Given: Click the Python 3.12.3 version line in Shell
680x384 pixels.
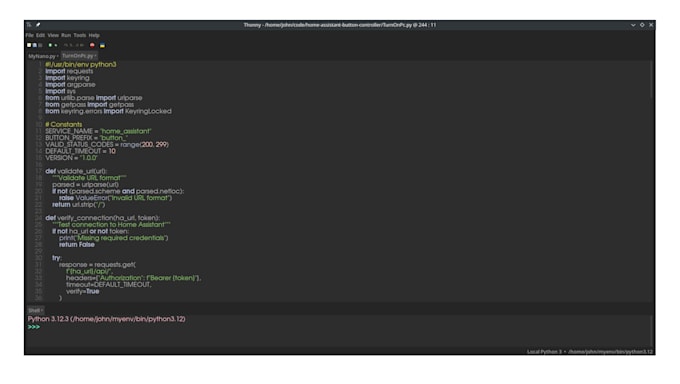Looking at the screenshot, I should (106, 319).
